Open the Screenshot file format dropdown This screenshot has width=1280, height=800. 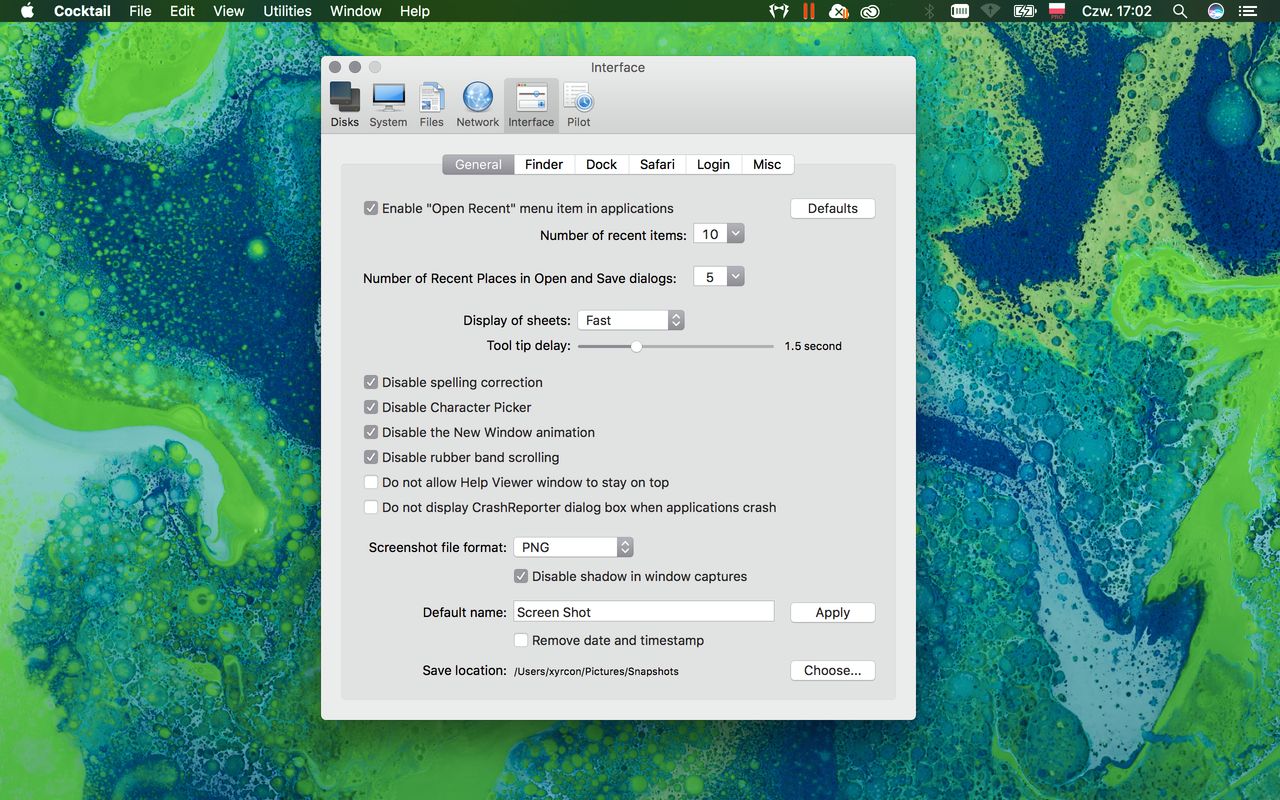[x=573, y=547]
